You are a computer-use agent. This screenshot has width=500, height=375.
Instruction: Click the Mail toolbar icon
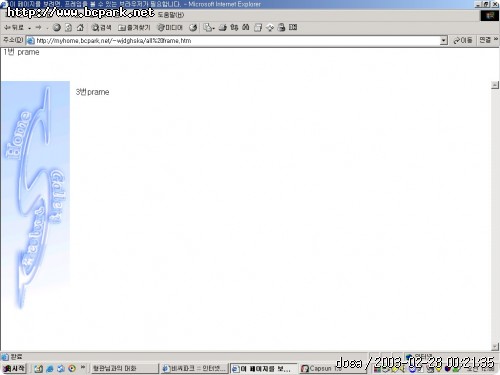coord(209,28)
